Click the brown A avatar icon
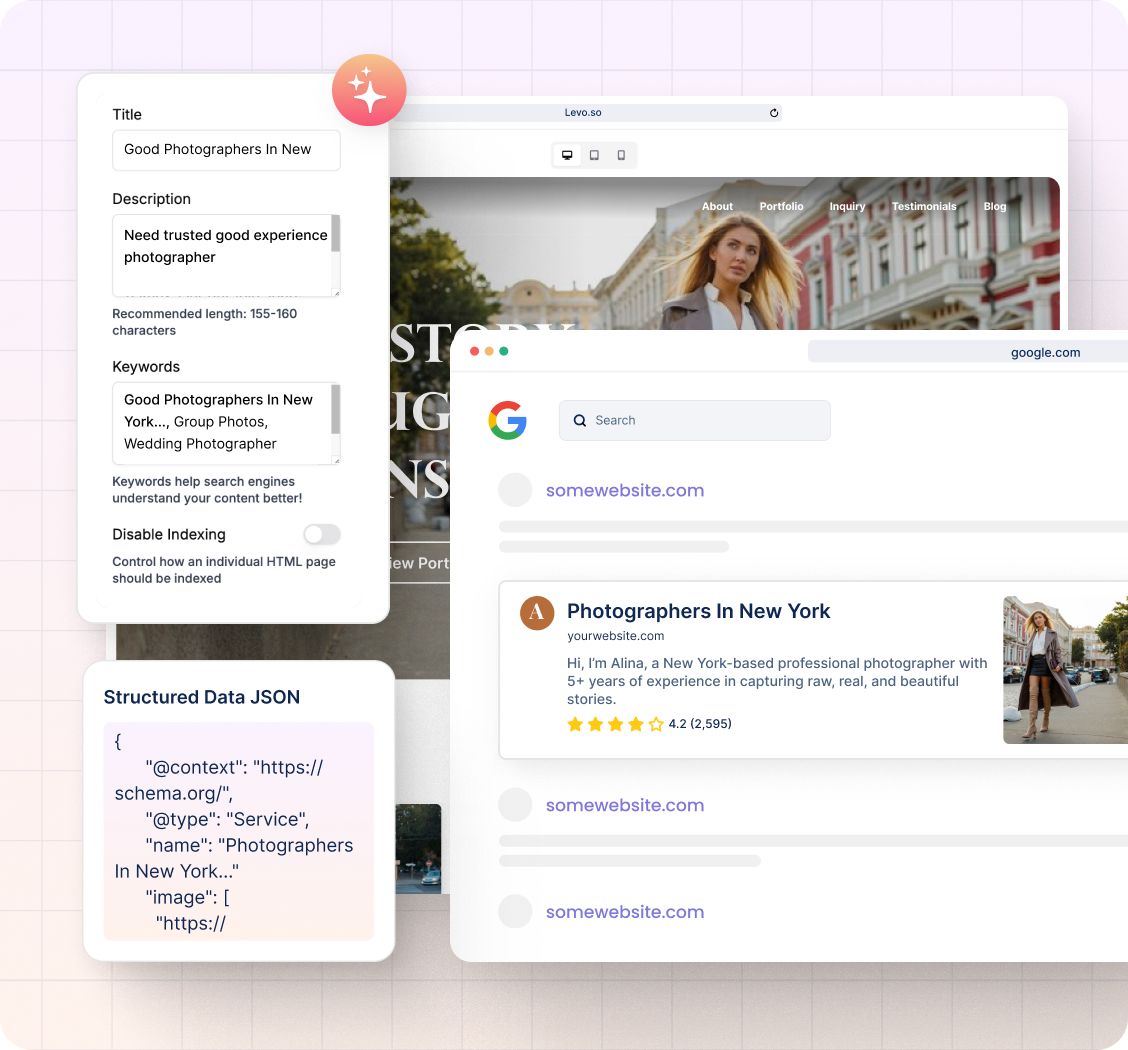This screenshot has width=1128, height=1050. click(537, 613)
